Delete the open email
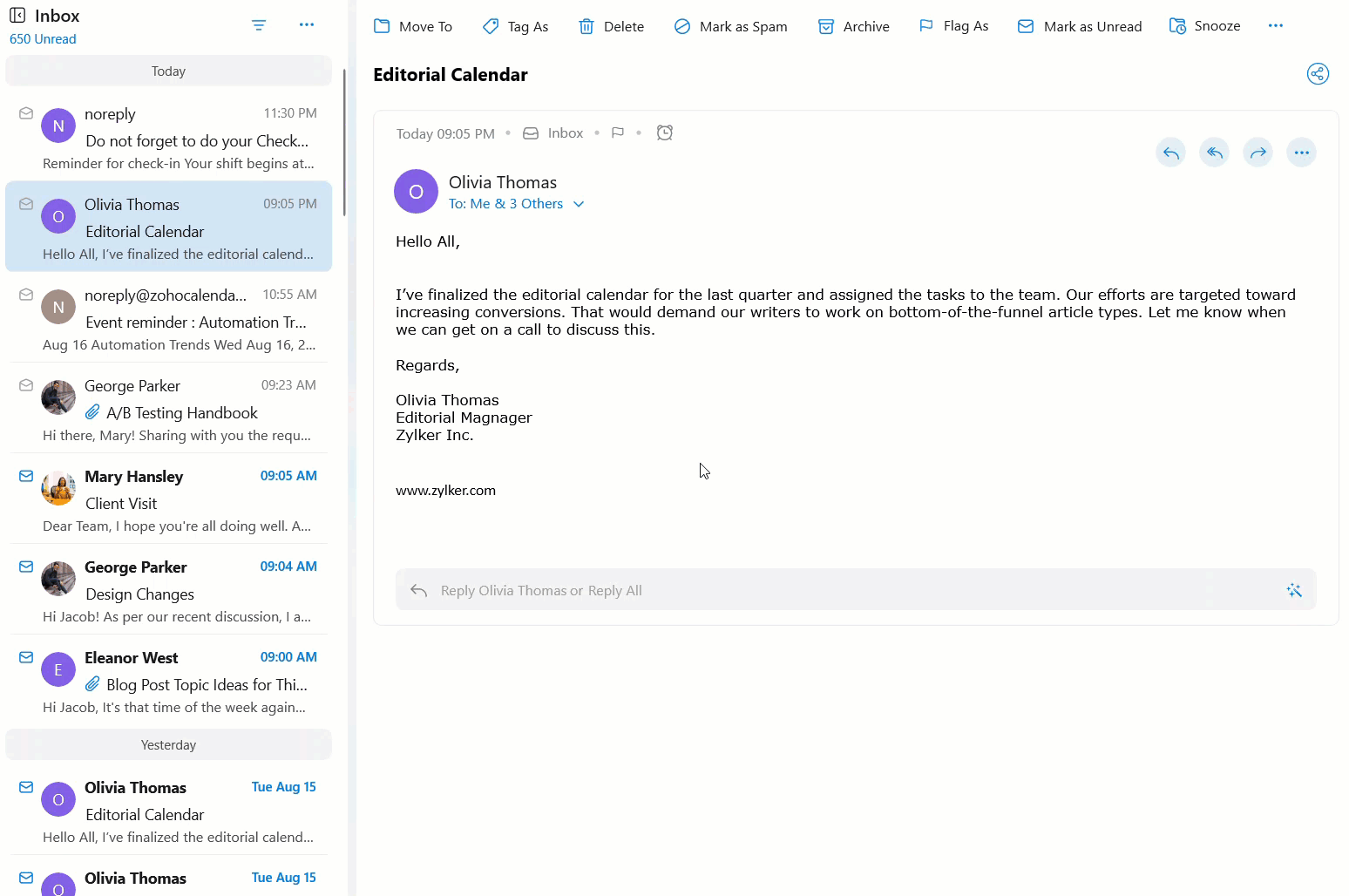The image size is (1349, 896). click(611, 26)
